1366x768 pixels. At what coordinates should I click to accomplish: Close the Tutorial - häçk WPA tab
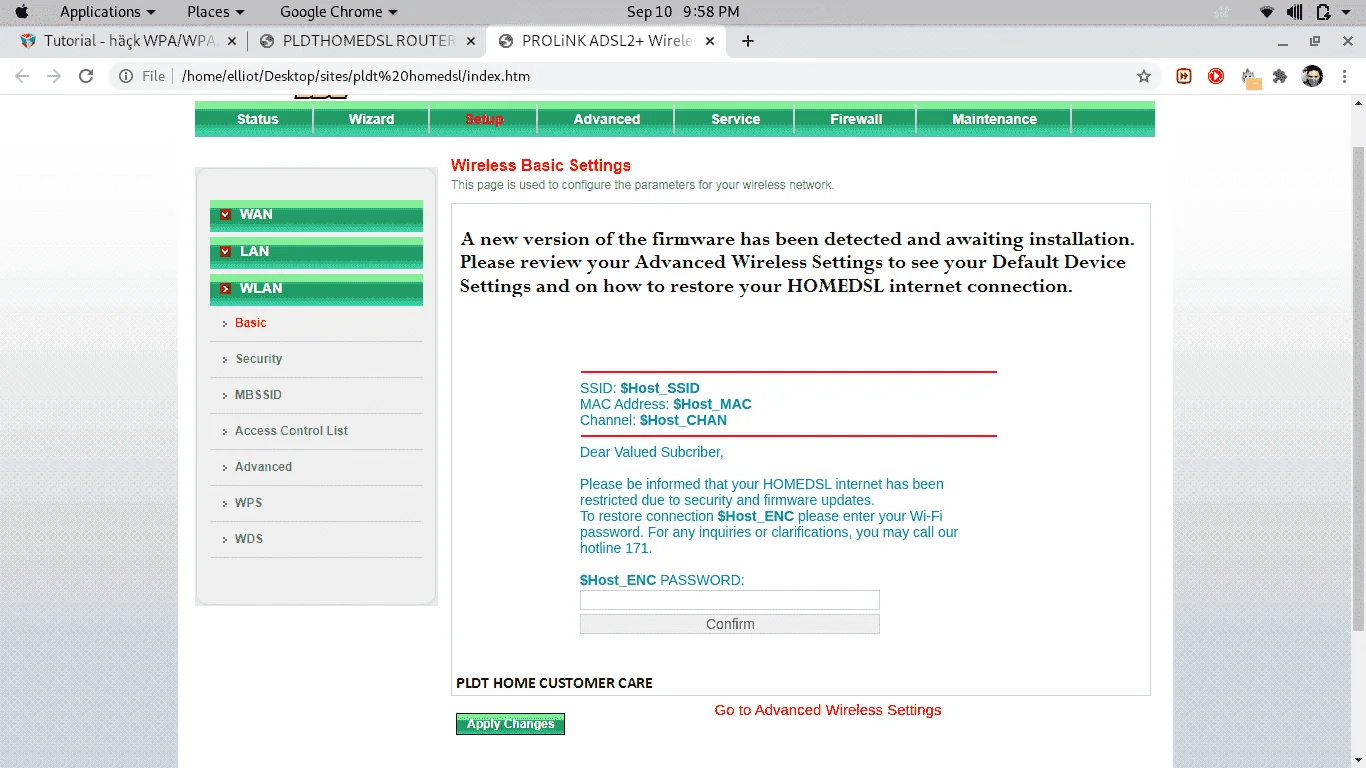click(x=232, y=41)
